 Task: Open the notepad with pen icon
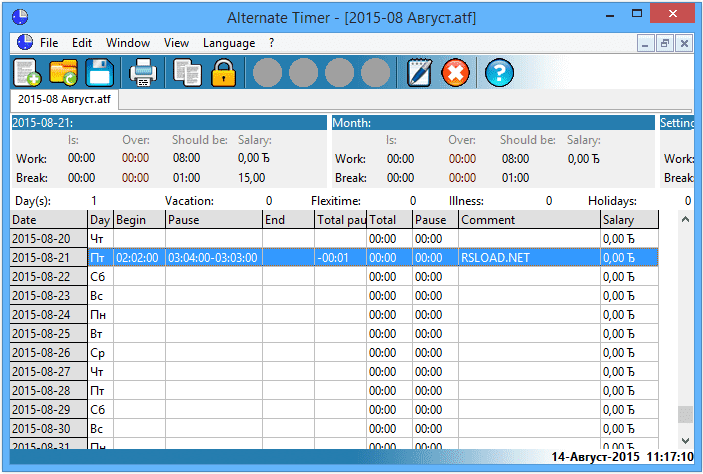click(418, 73)
